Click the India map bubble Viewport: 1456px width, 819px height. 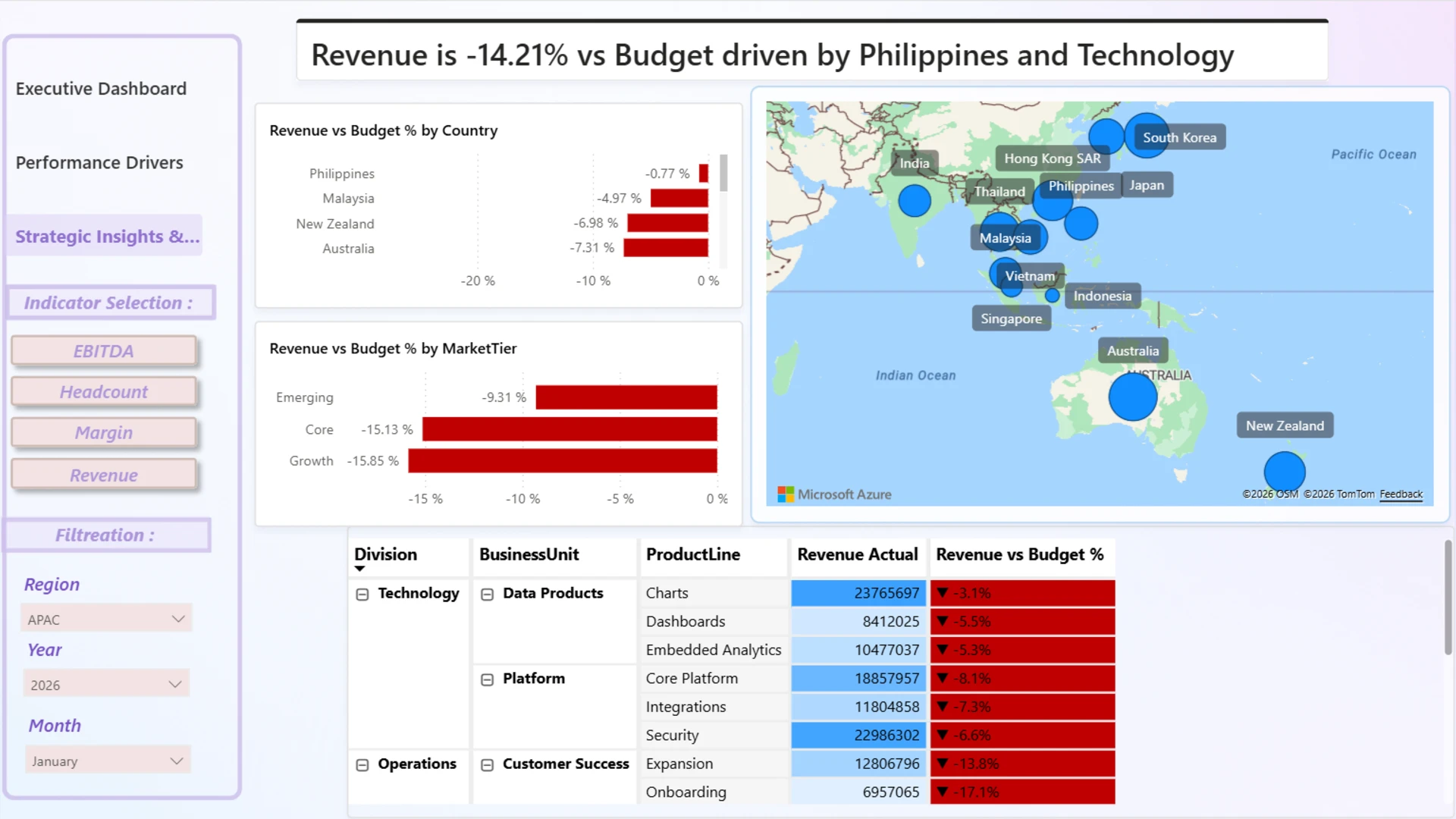[x=915, y=201]
